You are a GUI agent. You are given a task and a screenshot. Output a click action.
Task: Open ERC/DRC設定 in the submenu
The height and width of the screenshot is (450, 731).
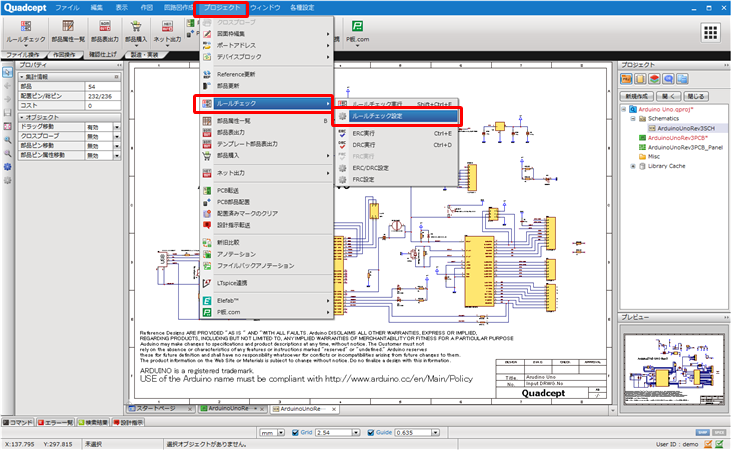click(x=396, y=168)
